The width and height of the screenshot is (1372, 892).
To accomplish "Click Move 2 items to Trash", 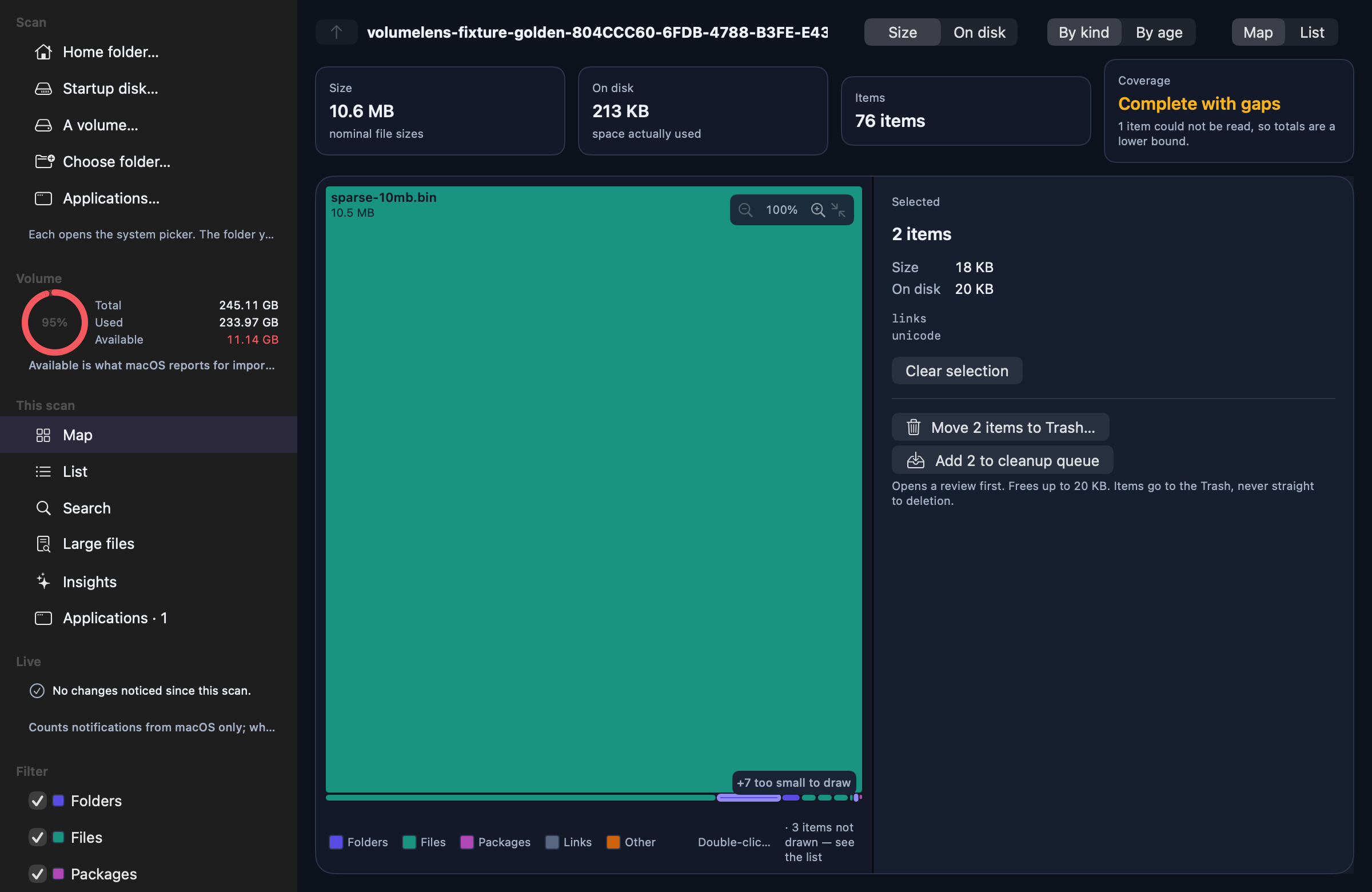I will 1000,427.
